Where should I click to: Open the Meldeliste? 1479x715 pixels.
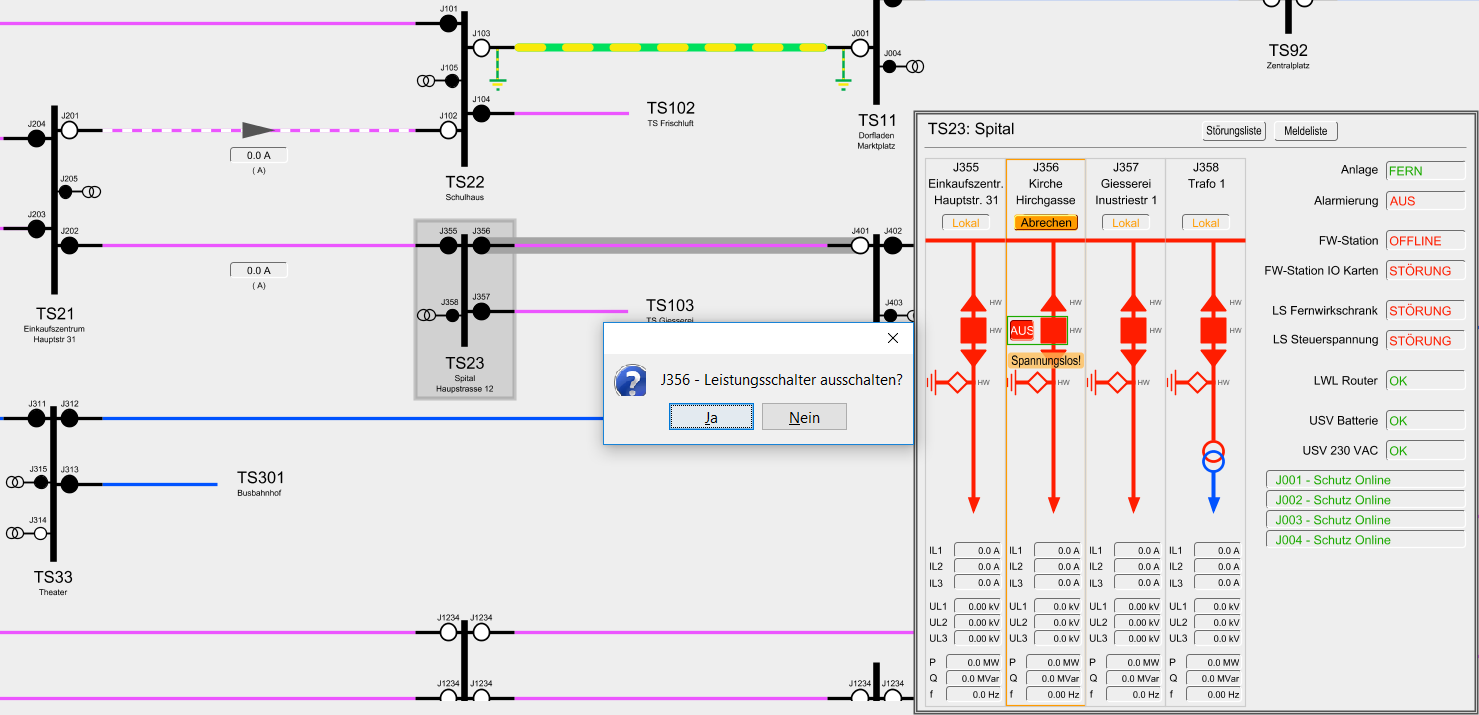tap(1306, 130)
